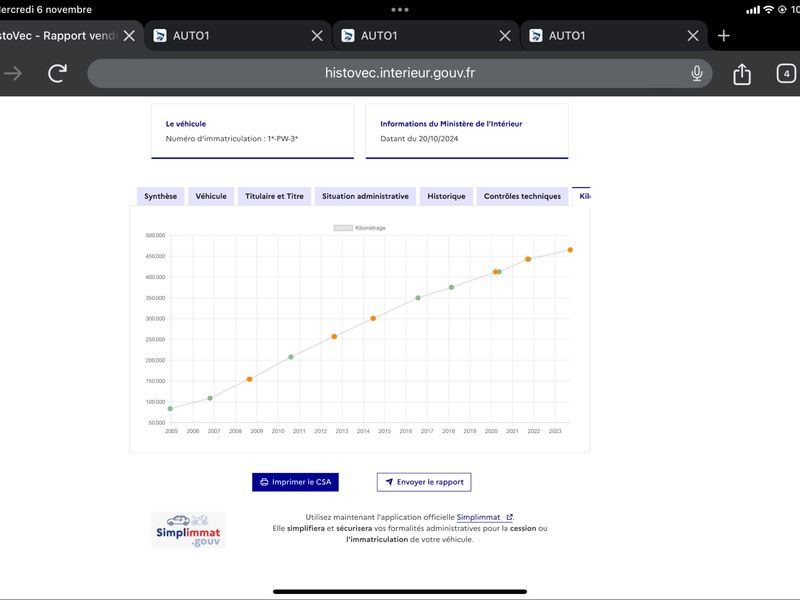800x600 pixels.
Task: Reload the page with the refresh icon
Action: click(x=58, y=73)
